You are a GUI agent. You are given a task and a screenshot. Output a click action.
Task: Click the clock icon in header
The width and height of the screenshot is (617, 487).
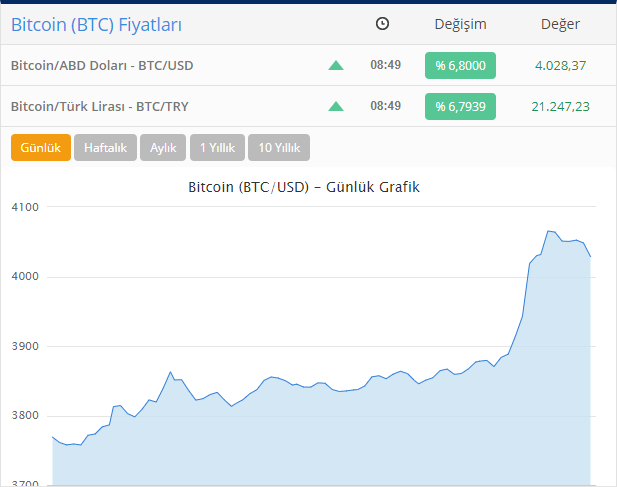coord(382,24)
